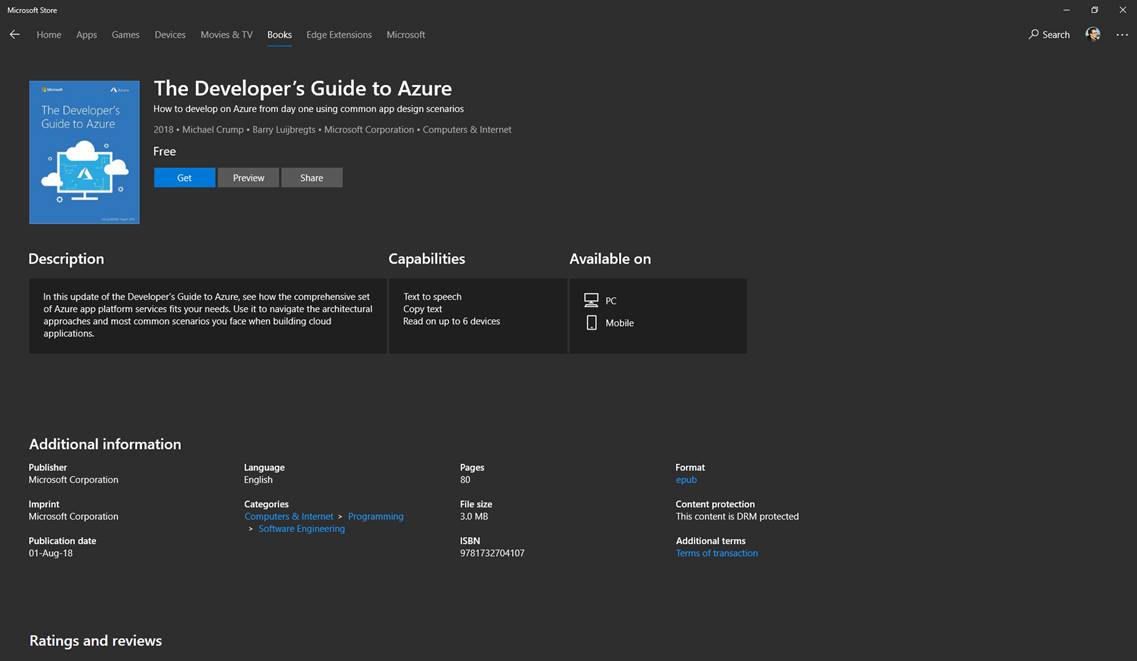The width and height of the screenshot is (1137, 661).
Task: Open the user account avatar
Action: (x=1093, y=34)
